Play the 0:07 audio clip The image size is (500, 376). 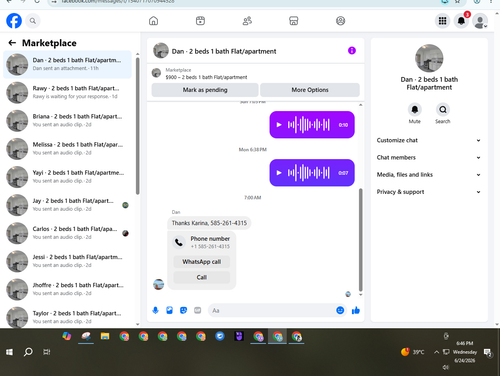pos(279,173)
